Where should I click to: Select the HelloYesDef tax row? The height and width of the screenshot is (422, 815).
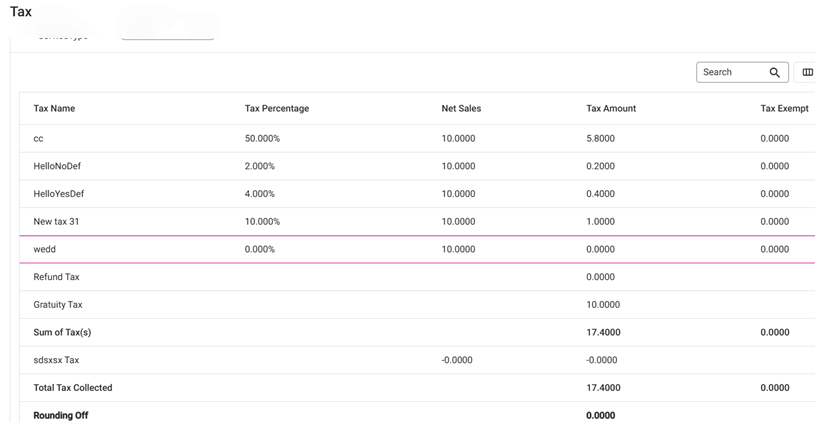59,194
